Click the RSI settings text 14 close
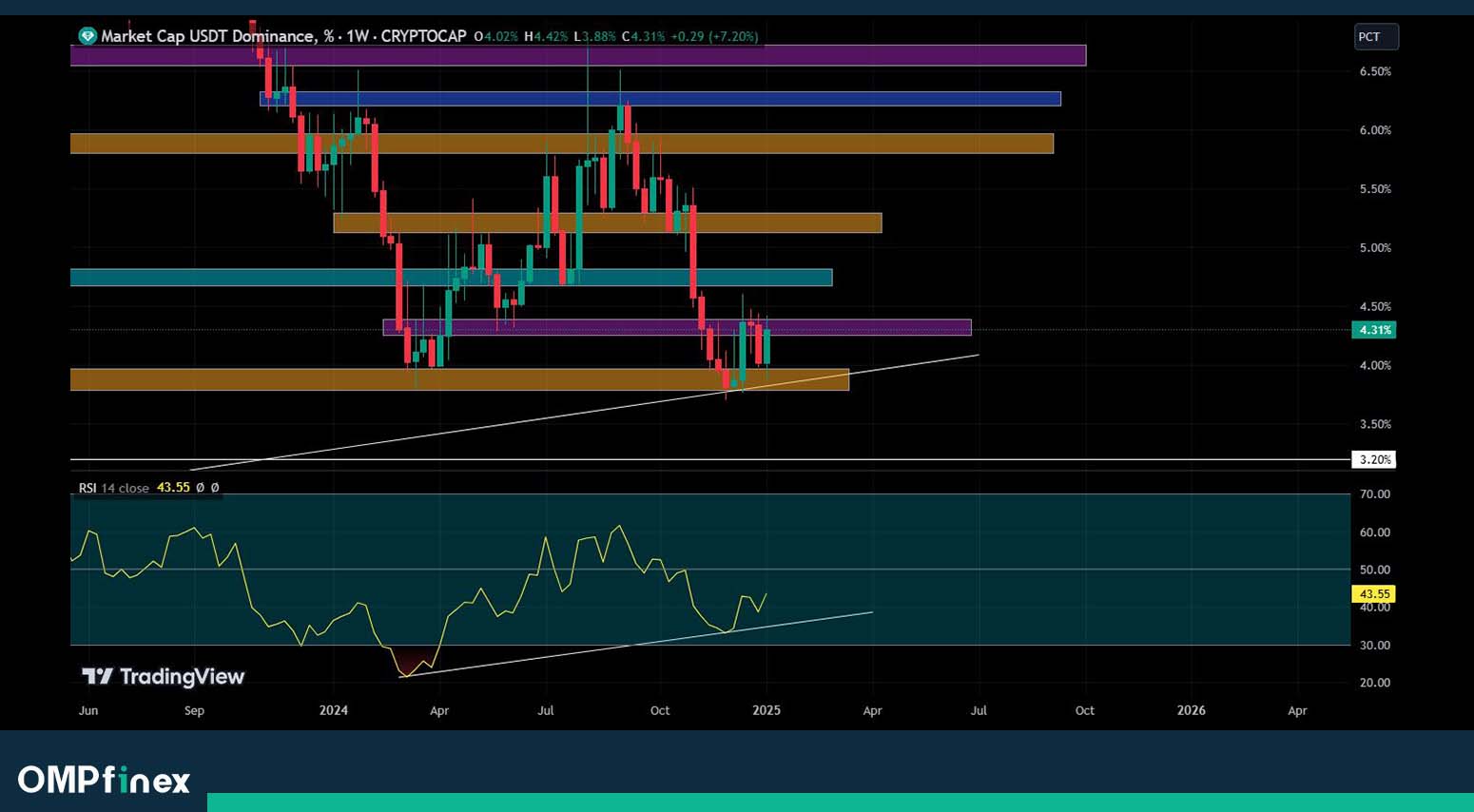1474x812 pixels. pos(126,488)
